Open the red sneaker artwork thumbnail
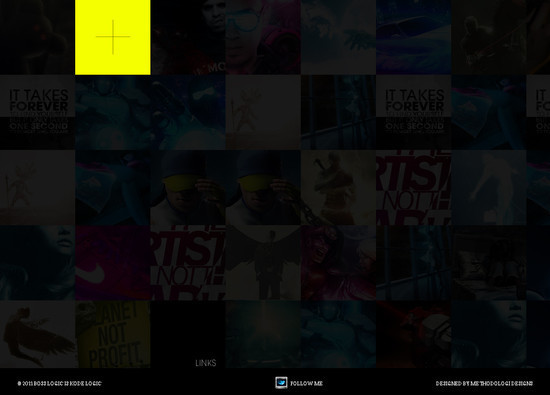This screenshot has height=395, width=550. 414,334
